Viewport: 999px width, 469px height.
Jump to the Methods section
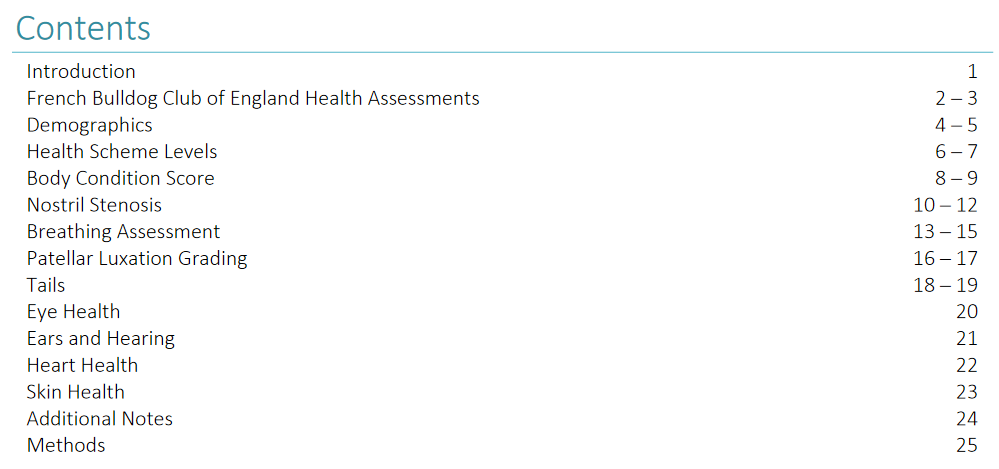[x=66, y=445]
